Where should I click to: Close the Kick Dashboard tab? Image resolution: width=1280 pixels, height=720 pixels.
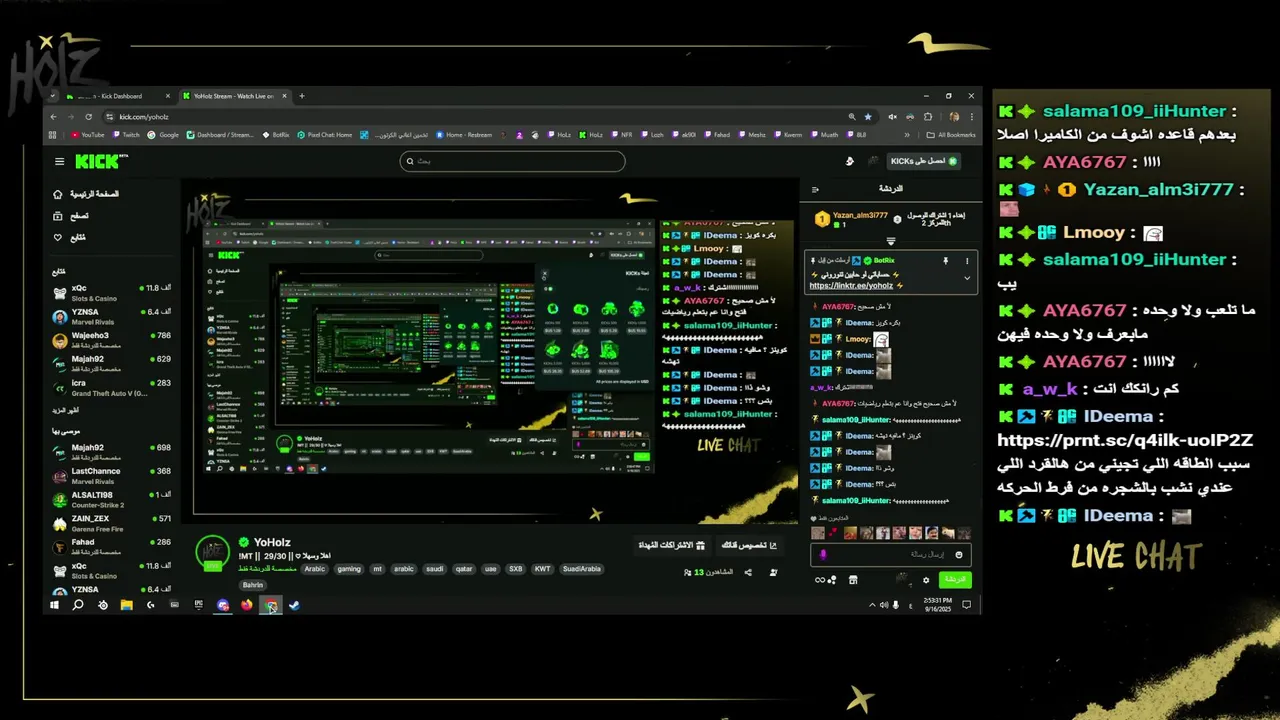pyautogui.click(x=168, y=96)
